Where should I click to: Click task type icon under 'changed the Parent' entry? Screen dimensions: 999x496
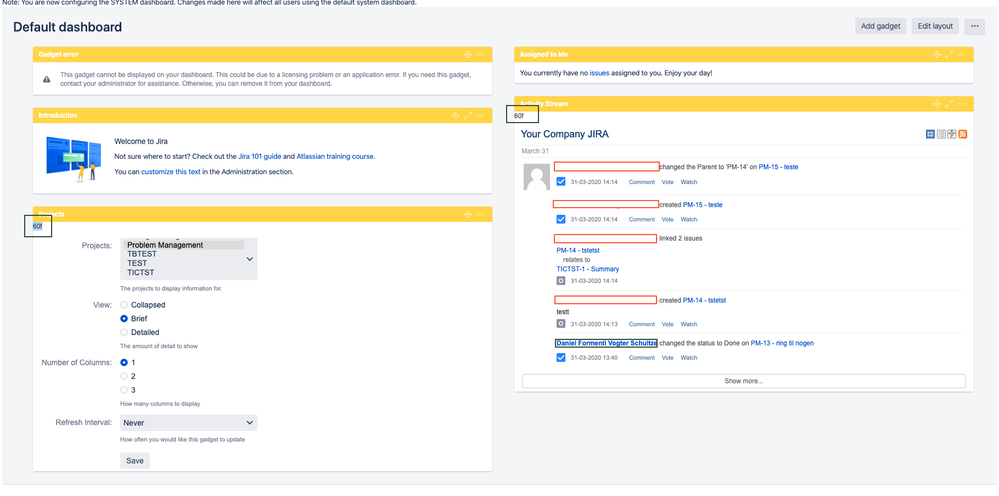[561, 181]
